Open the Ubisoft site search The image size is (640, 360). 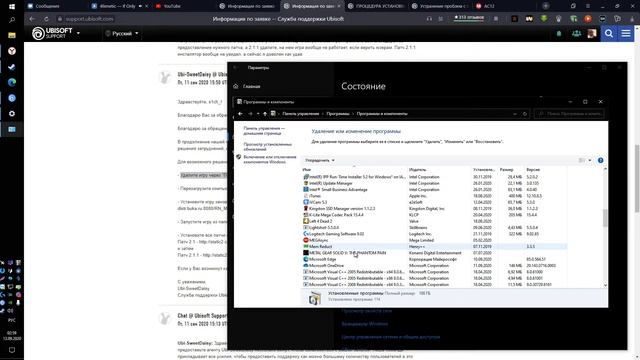[x=609, y=33]
